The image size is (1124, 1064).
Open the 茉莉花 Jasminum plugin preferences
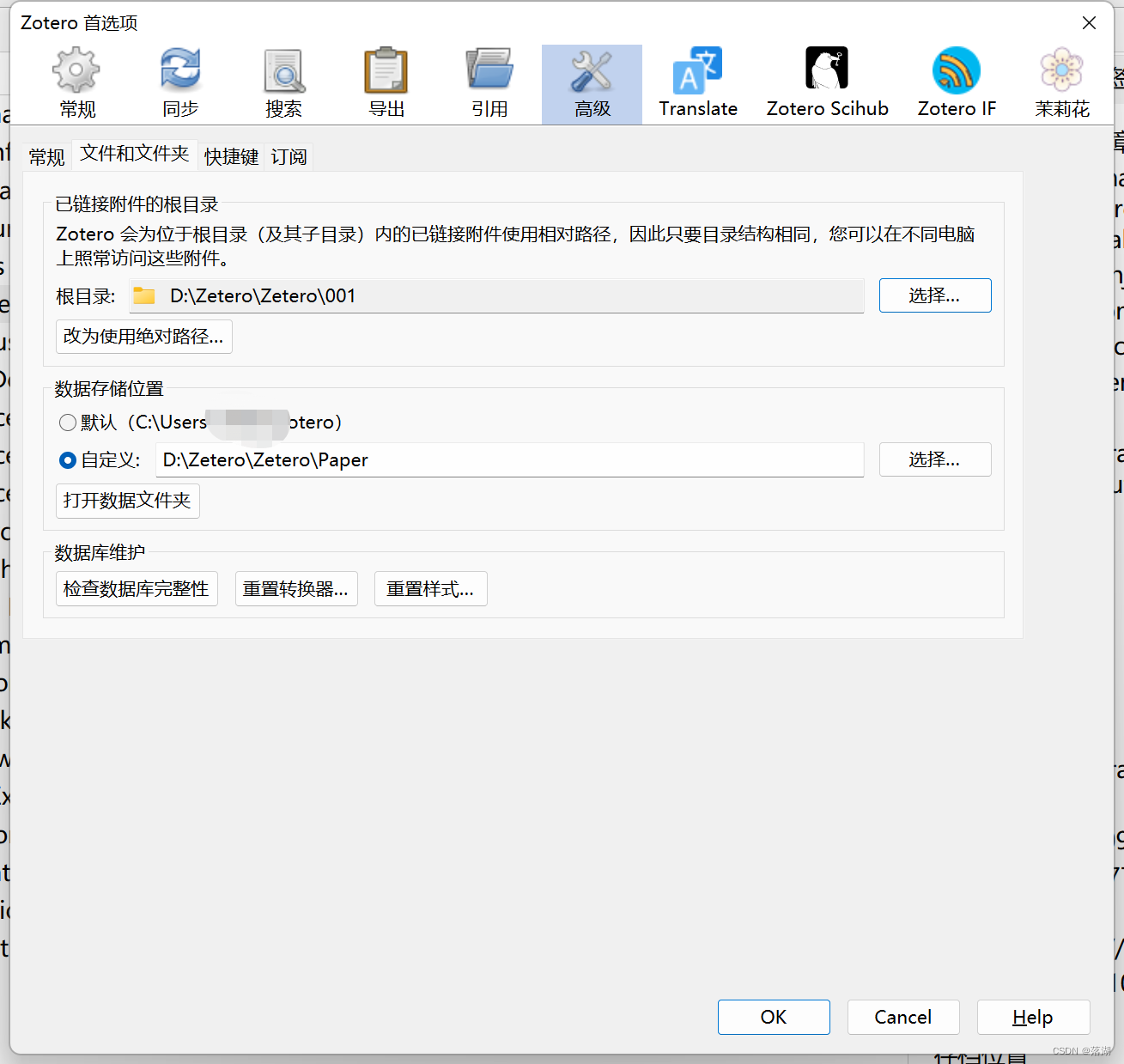(x=1062, y=84)
